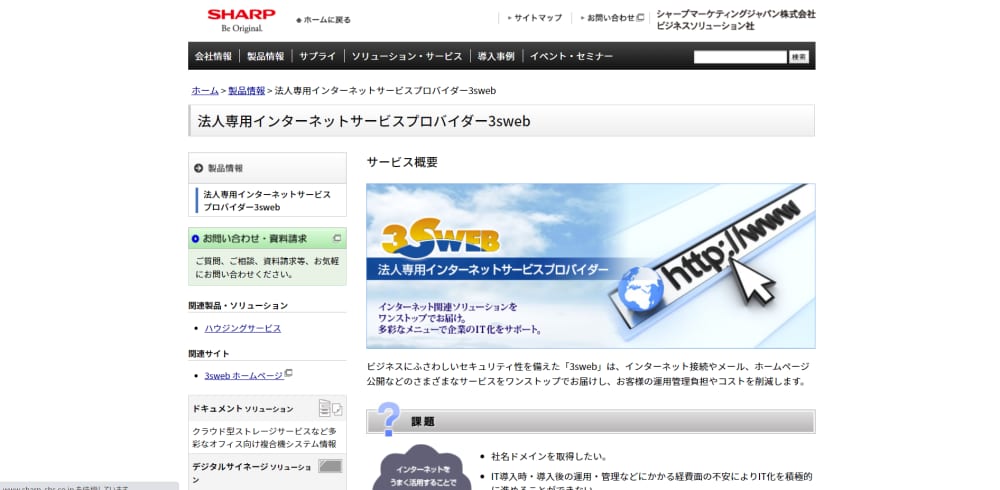1000x490 pixels.
Task: Click the company name シャープマーケティングジャパン株式会社
Action: 735,14
